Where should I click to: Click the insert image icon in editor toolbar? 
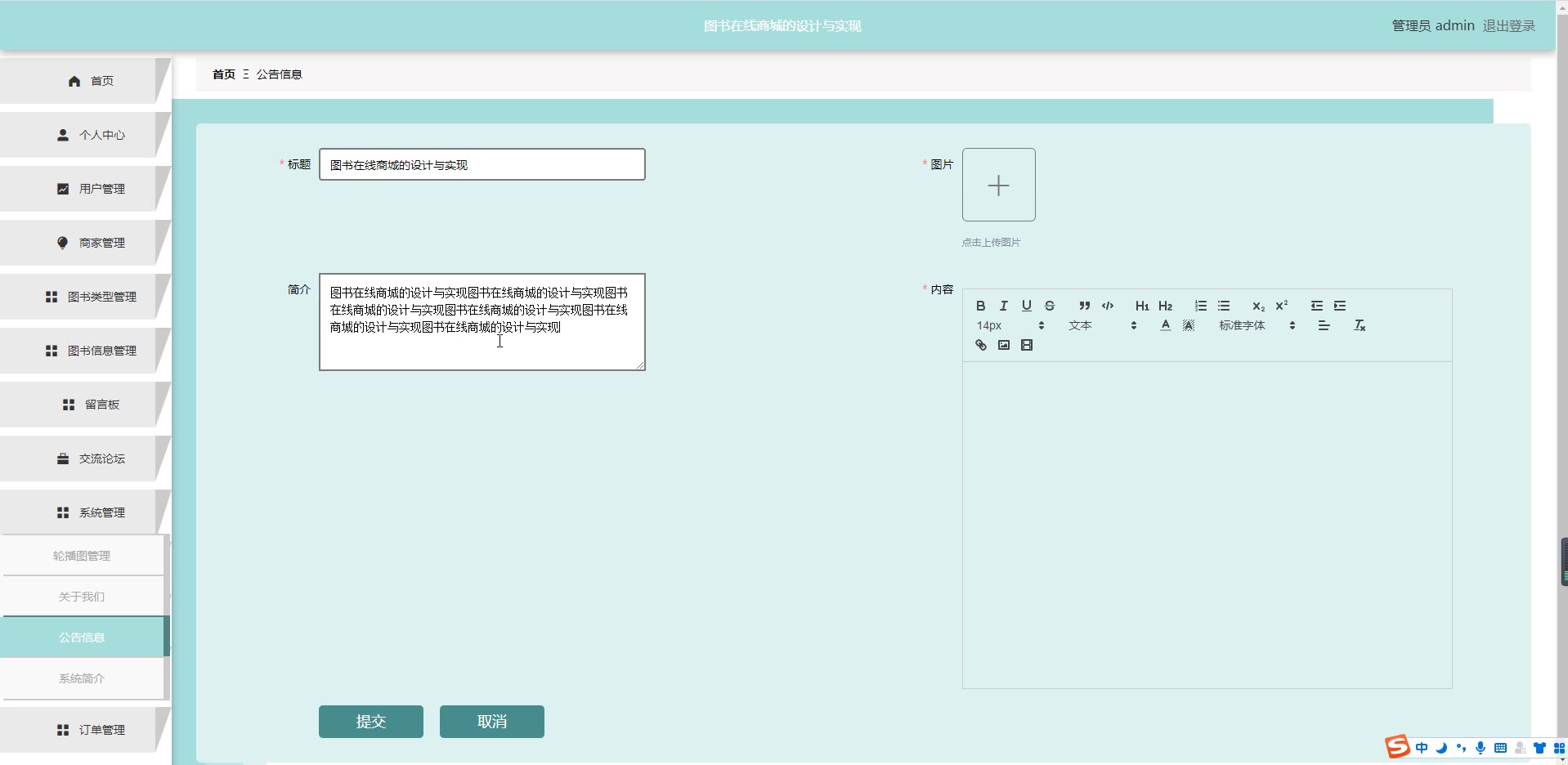pos(1004,345)
